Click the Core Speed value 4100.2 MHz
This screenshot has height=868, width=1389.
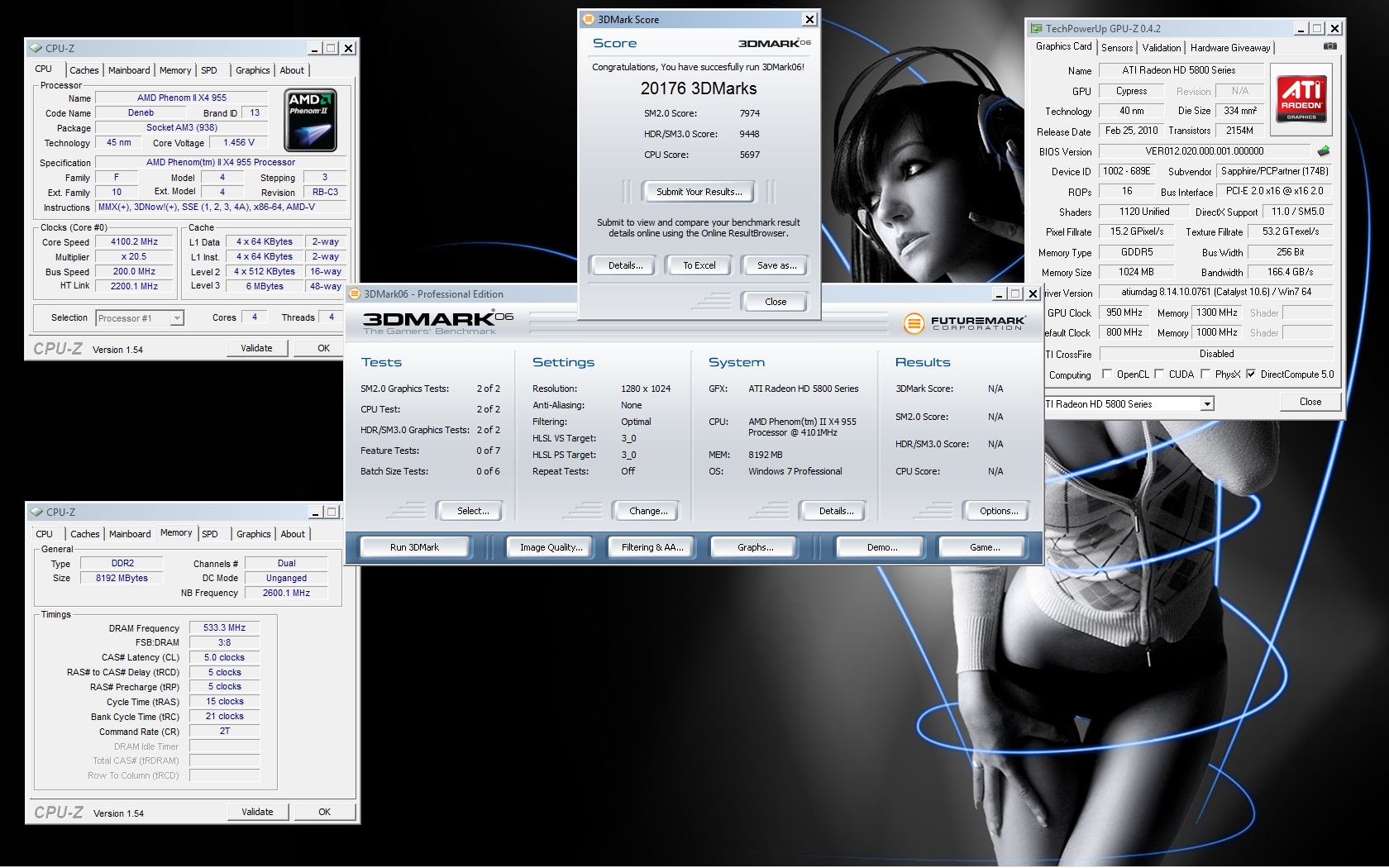pos(134,242)
